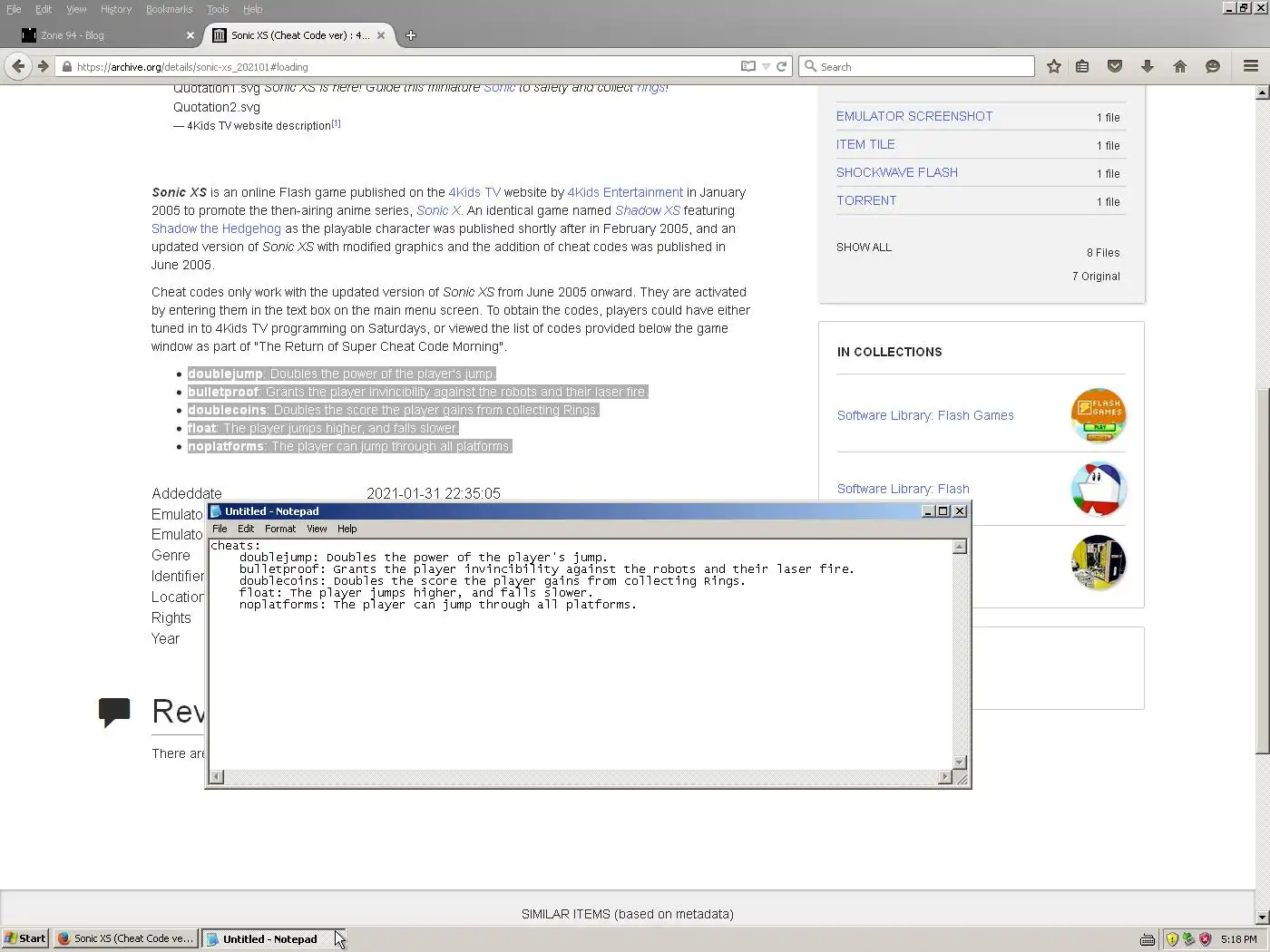Go forward using Firefox forward arrow
The width and height of the screenshot is (1270, 952).
[43, 66]
